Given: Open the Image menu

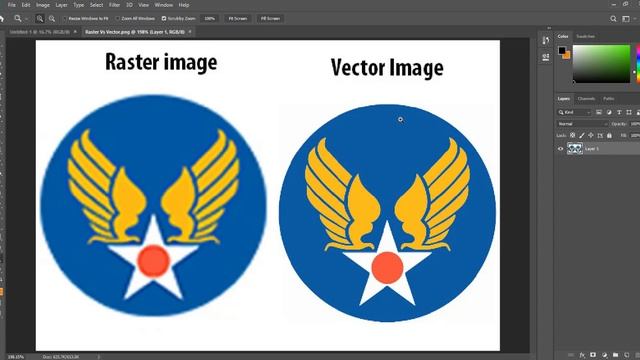Looking at the screenshot, I should pyautogui.click(x=43, y=5).
